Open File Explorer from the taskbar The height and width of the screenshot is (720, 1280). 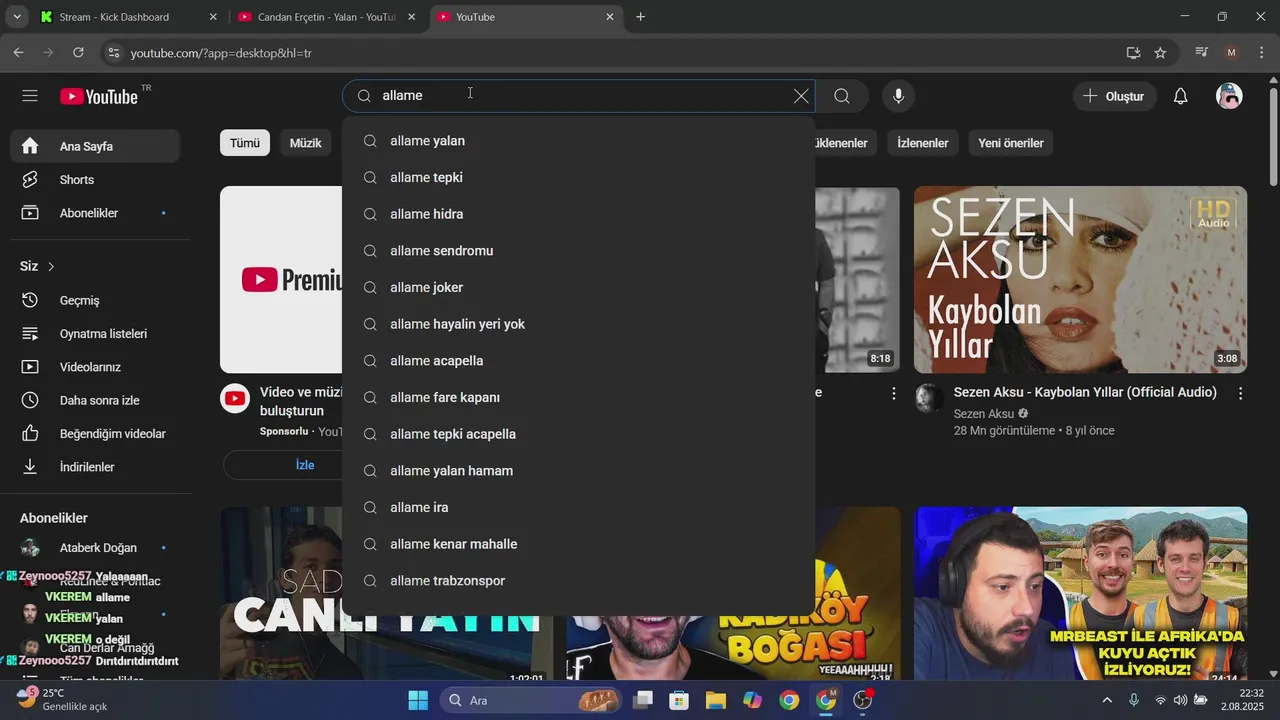[715, 700]
